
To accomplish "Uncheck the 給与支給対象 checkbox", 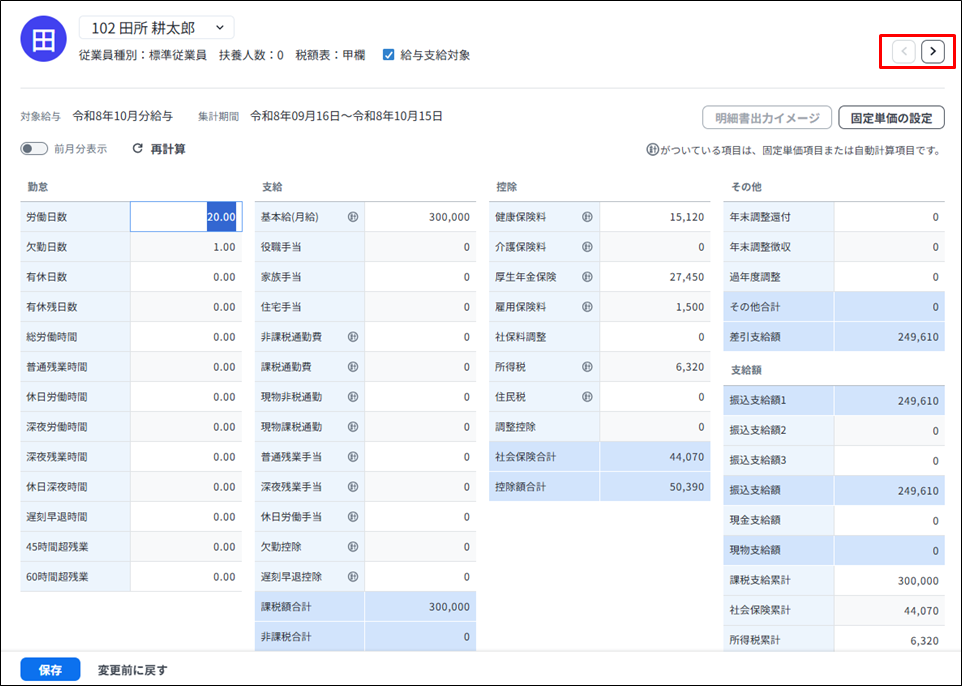I will 388,55.
